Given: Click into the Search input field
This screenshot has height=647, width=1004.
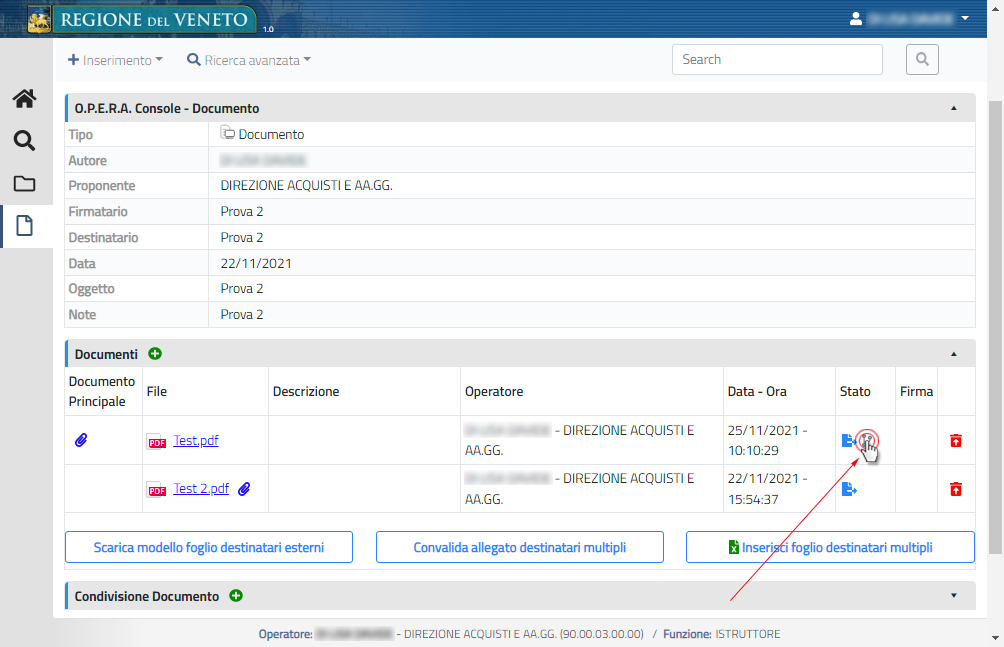Looking at the screenshot, I should click(776, 60).
